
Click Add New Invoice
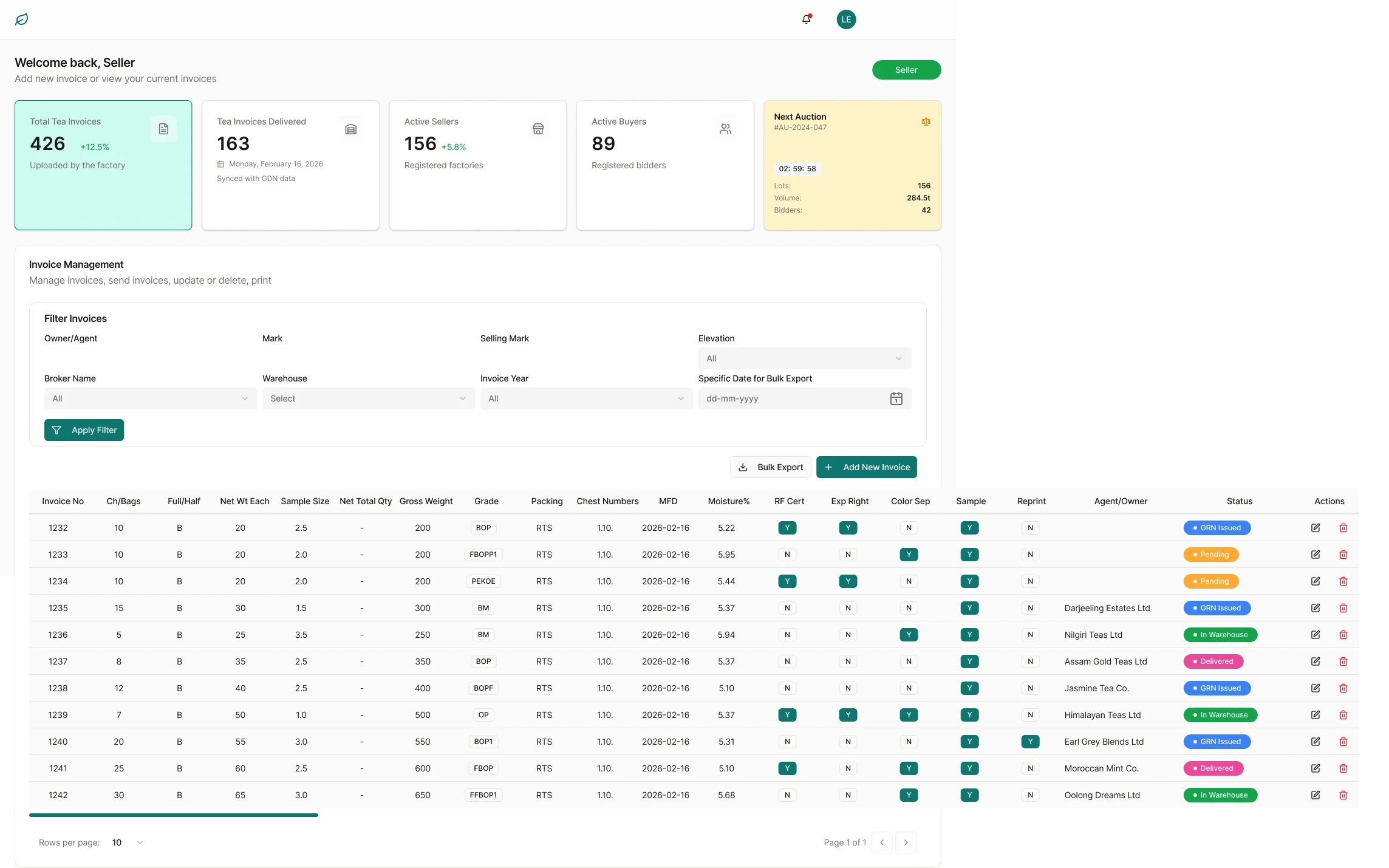pyautogui.click(x=866, y=467)
